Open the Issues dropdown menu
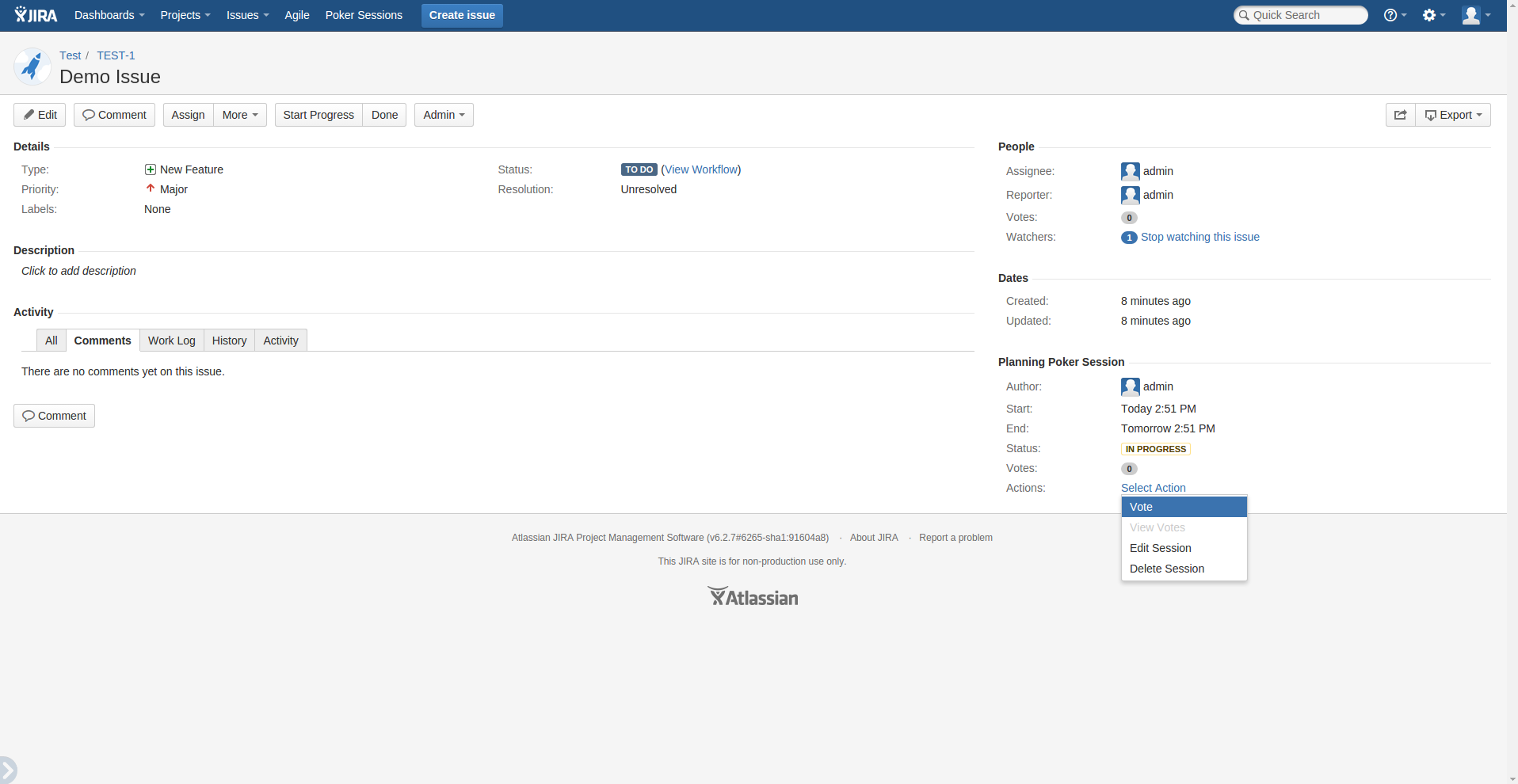The image size is (1518, 784). [247, 15]
